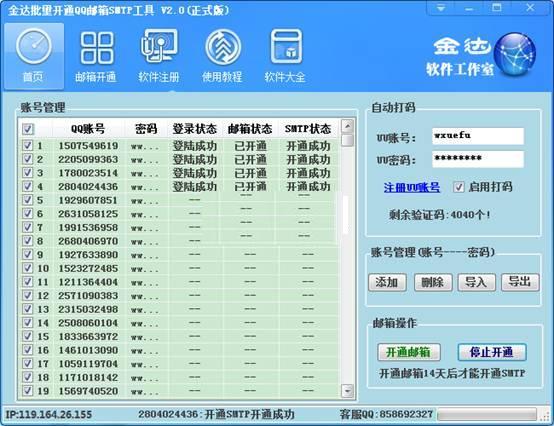This screenshot has width=554, height=426.
Task: Uncheck row 3 account 1780023514
Action: [x=28, y=173]
